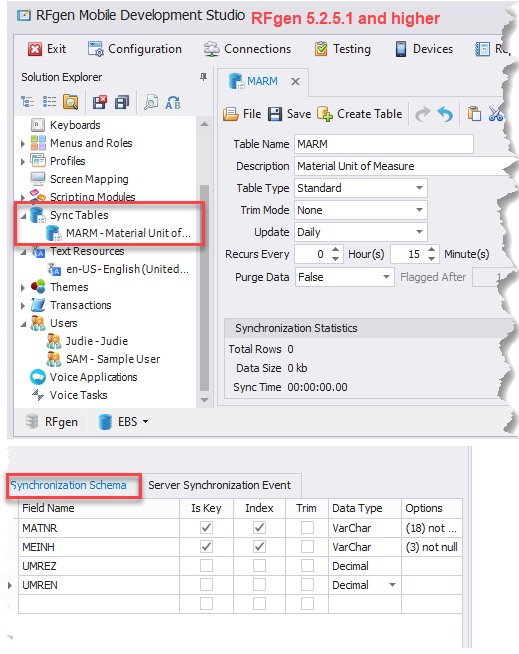
Task: Open the Update frequency dropdown
Action: pos(419,232)
